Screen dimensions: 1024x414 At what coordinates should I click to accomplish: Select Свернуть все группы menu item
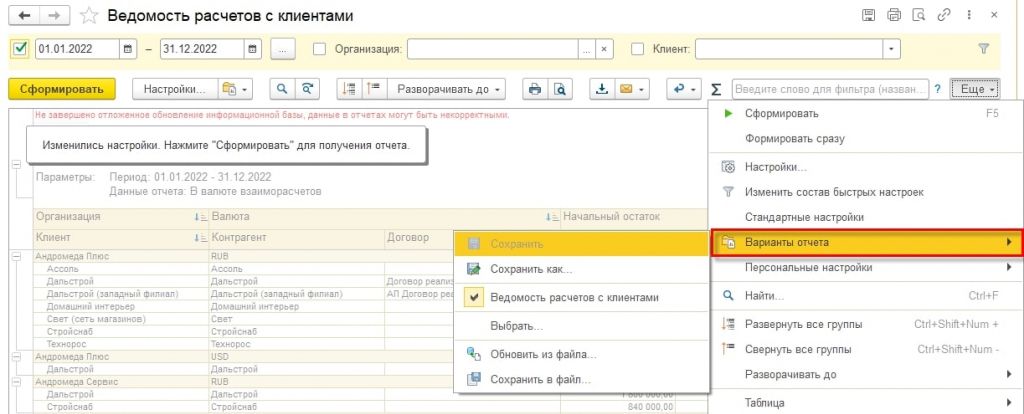click(x=866, y=349)
